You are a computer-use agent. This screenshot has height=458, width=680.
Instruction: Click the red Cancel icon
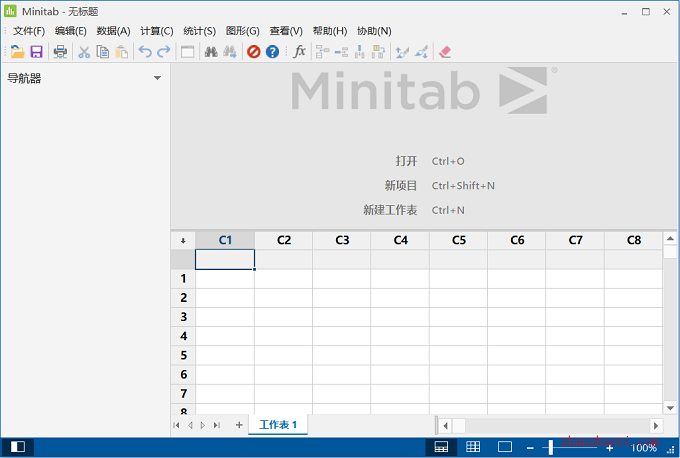(254, 52)
